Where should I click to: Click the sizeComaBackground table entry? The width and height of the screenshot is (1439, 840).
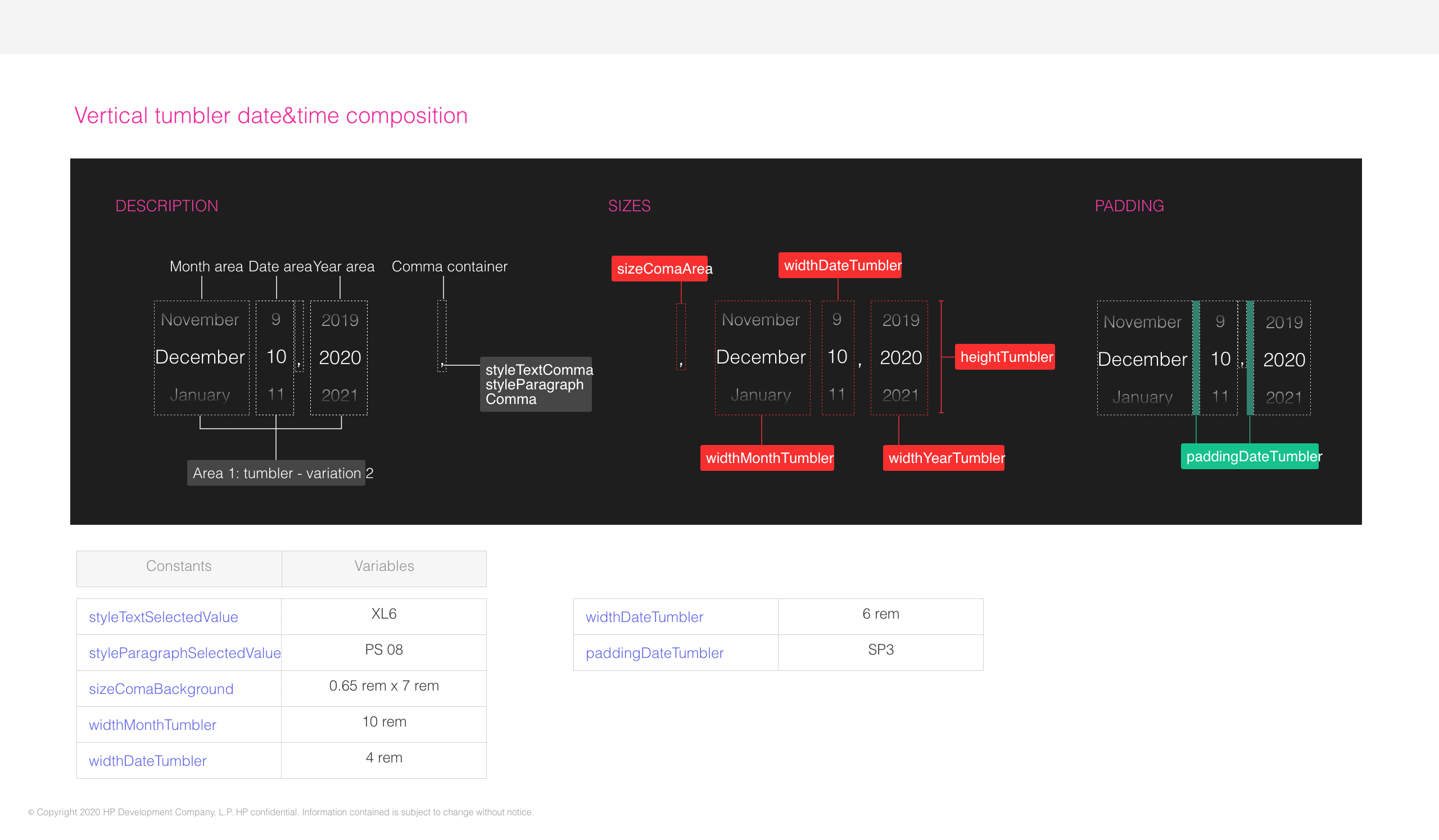161,689
